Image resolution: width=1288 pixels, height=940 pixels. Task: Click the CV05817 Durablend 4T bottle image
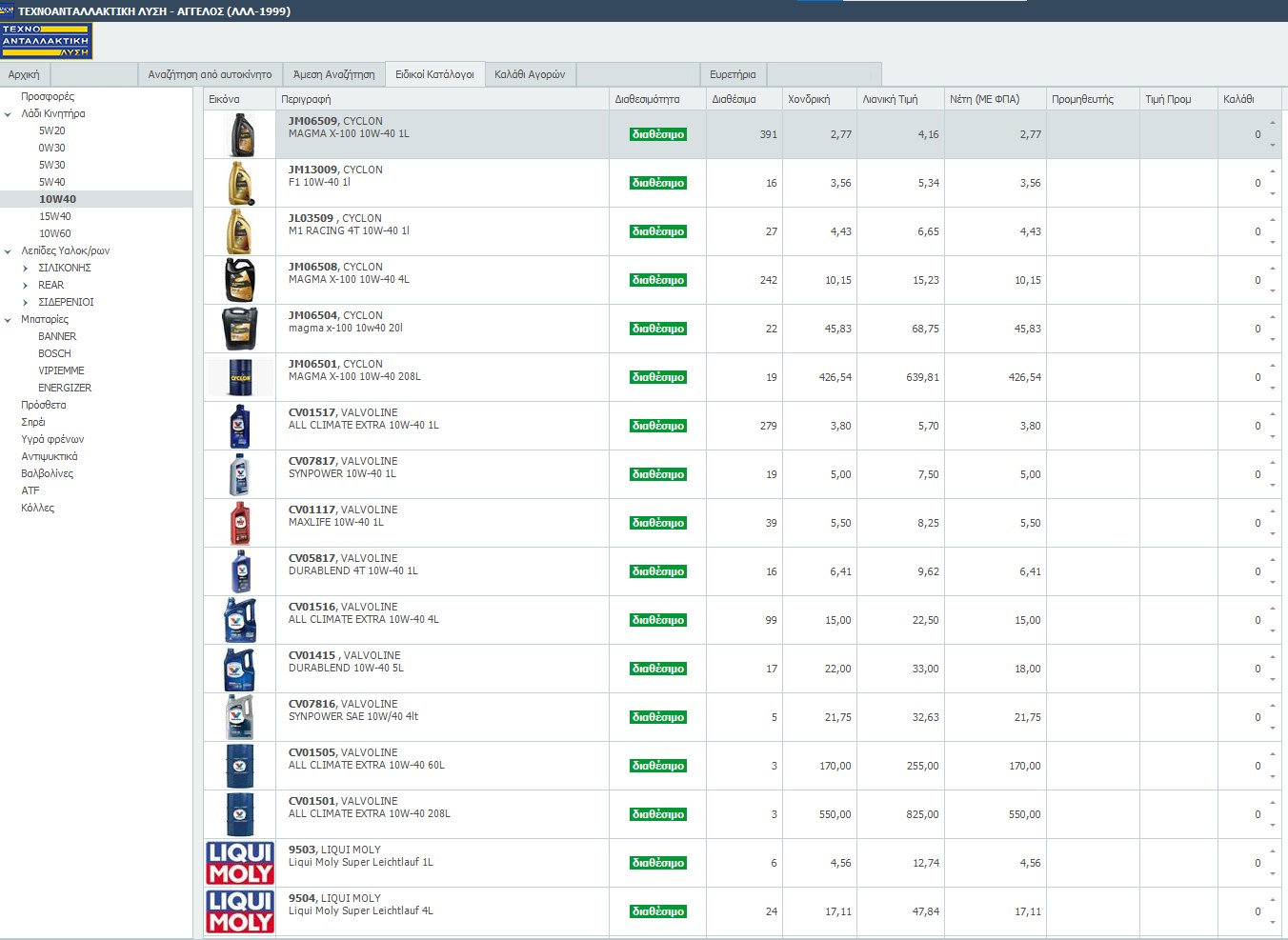(x=240, y=571)
